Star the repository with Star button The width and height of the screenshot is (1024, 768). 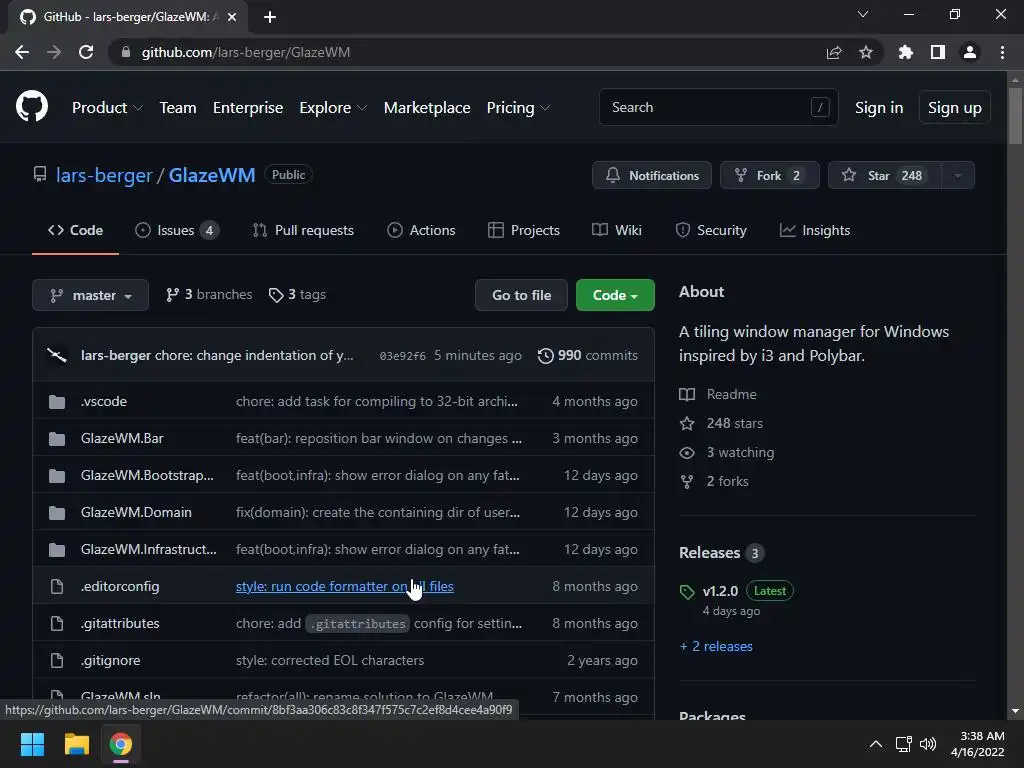click(x=885, y=175)
